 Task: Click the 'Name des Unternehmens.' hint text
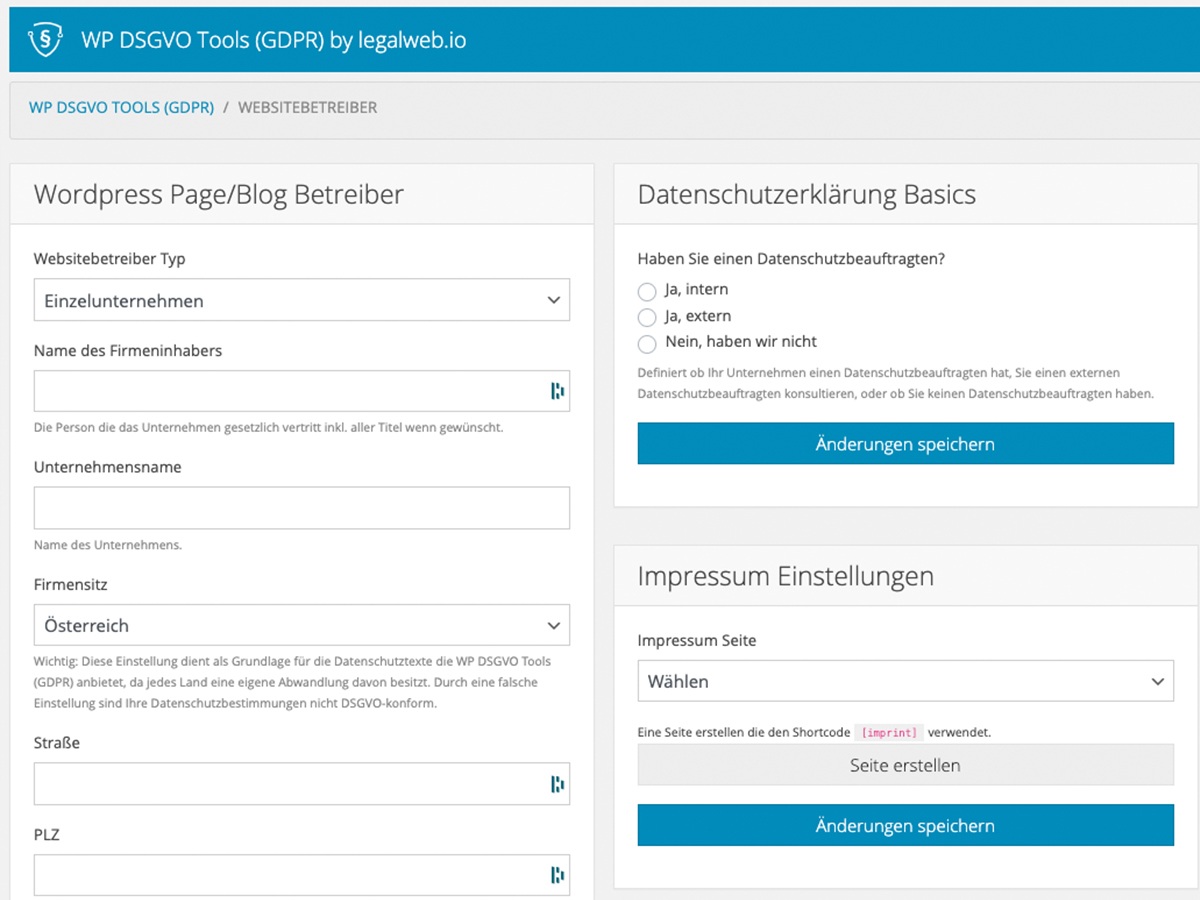tap(108, 545)
